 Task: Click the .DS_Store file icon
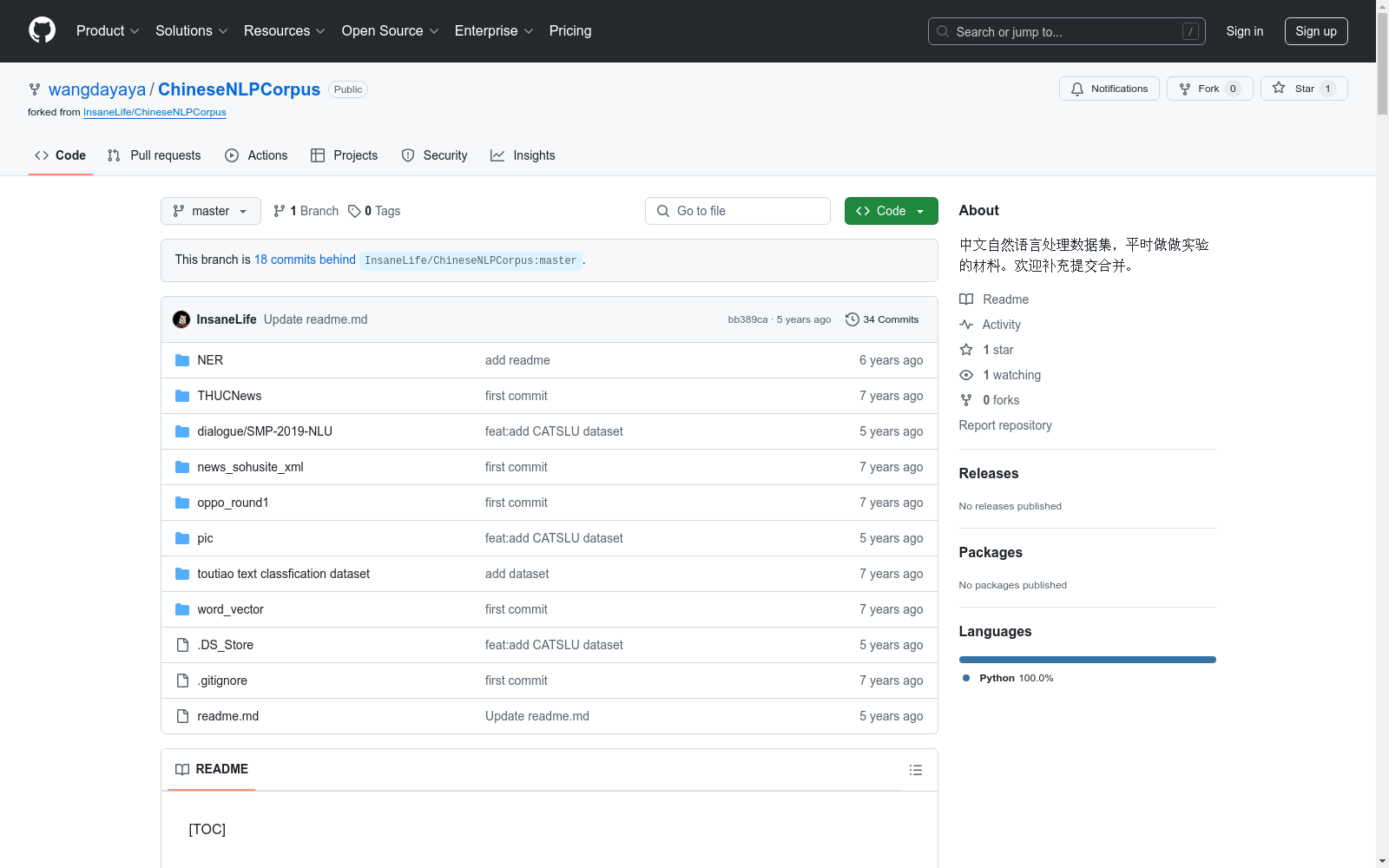pos(182,645)
